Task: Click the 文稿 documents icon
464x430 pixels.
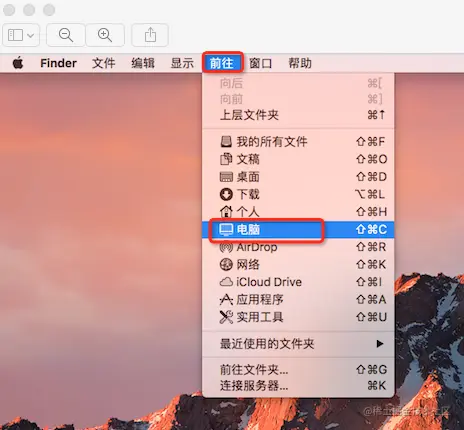Action: (x=226, y=159)
